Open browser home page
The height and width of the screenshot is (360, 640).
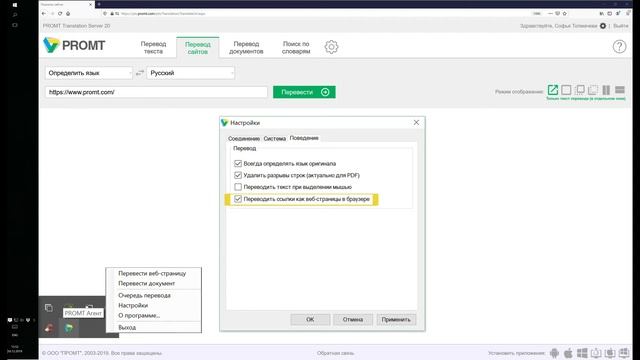(68, 13)
